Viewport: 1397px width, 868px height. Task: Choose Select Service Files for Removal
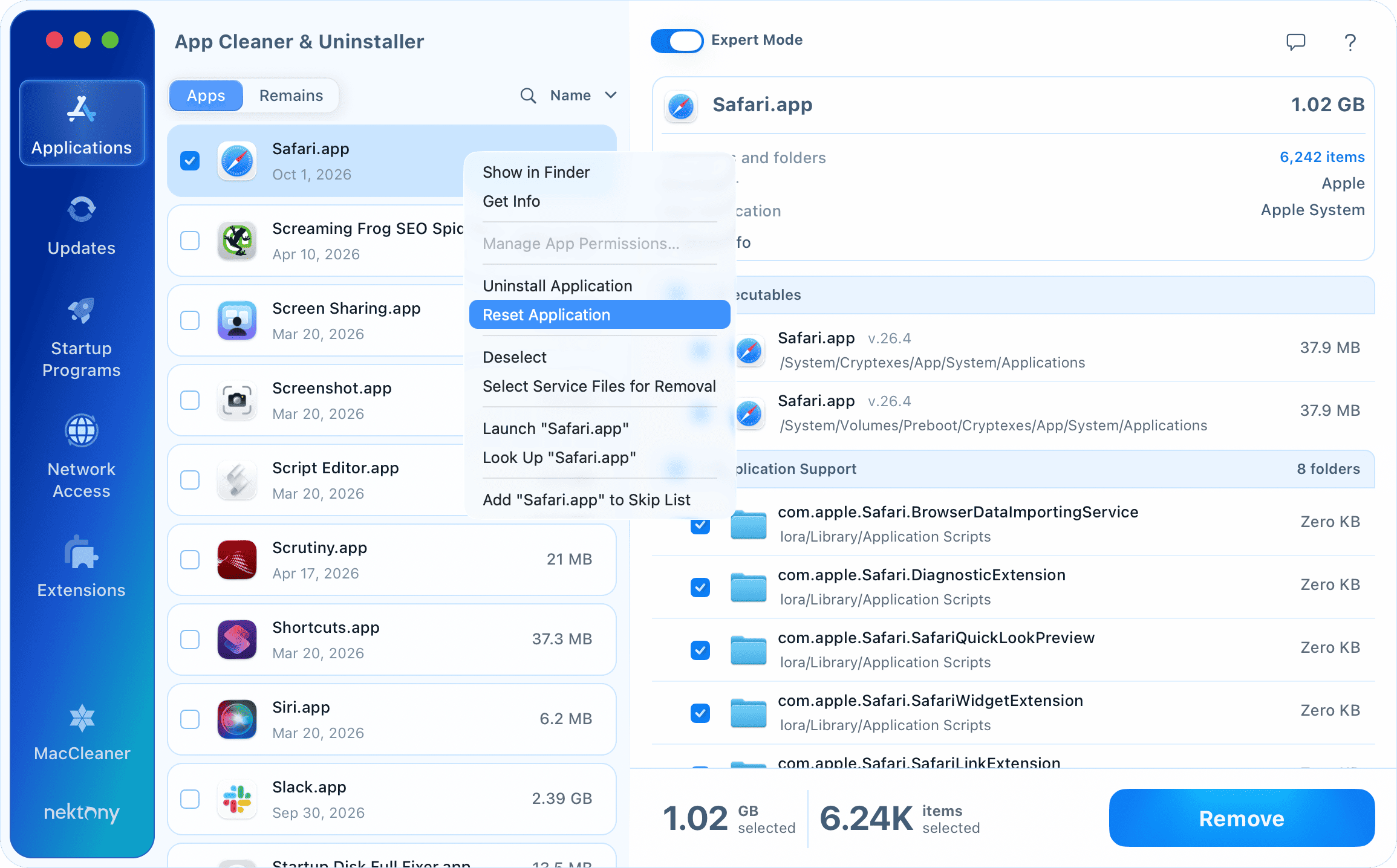599,386
